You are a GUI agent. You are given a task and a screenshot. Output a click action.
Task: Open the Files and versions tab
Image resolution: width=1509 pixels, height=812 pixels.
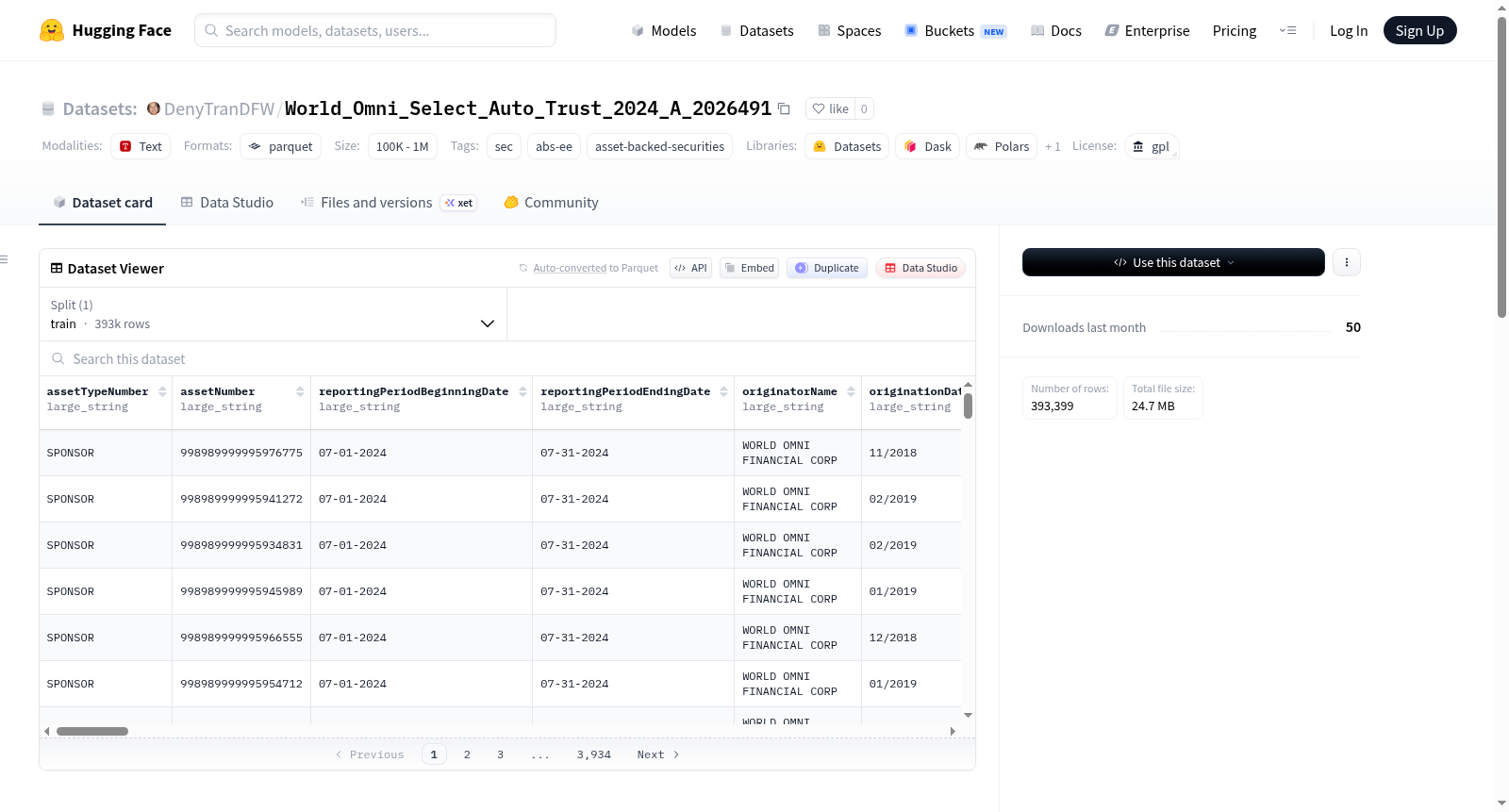pos(389,202)
